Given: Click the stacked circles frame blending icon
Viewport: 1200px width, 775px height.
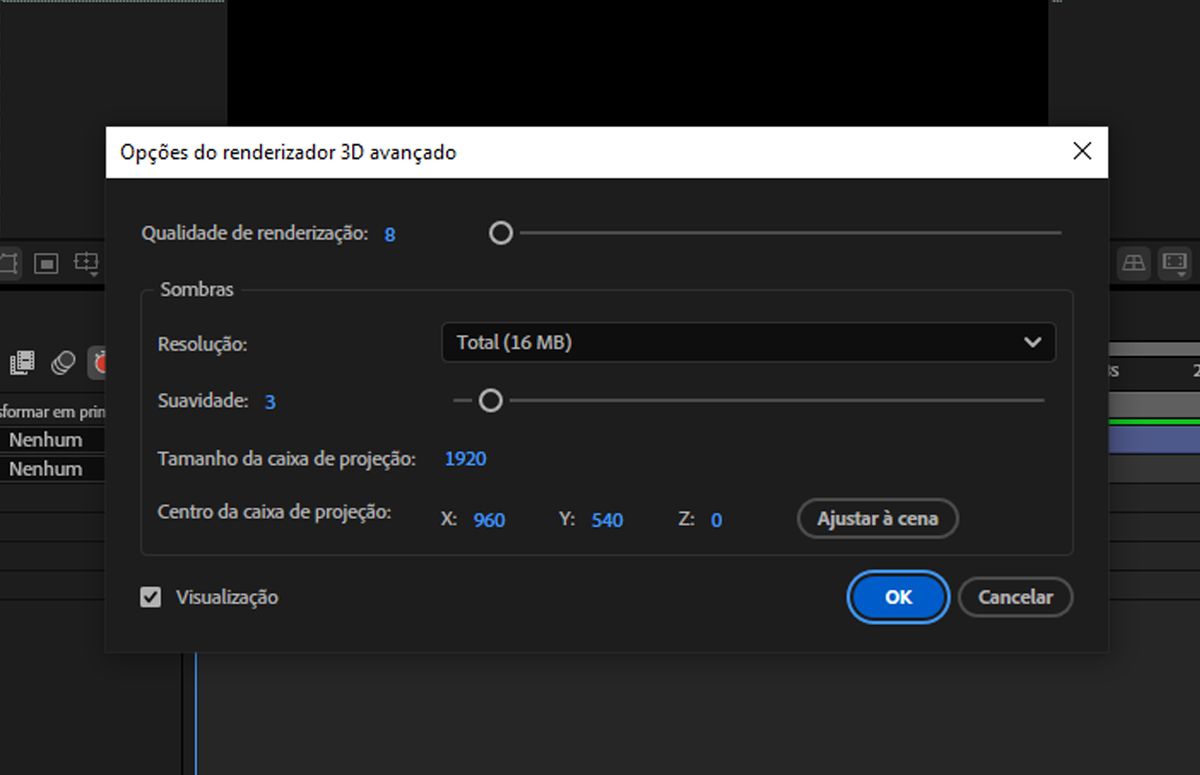Looking at the screenshot, I should (x=63, y=363).
